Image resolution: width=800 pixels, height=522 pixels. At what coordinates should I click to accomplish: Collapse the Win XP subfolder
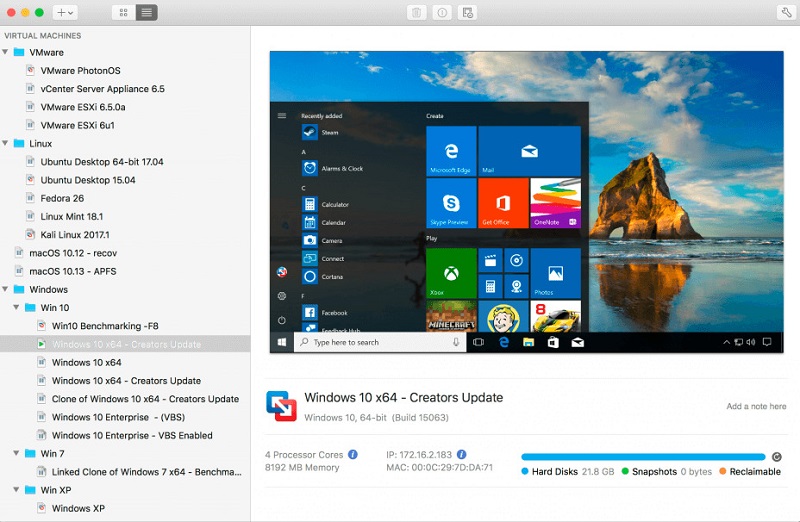(16, 490)
